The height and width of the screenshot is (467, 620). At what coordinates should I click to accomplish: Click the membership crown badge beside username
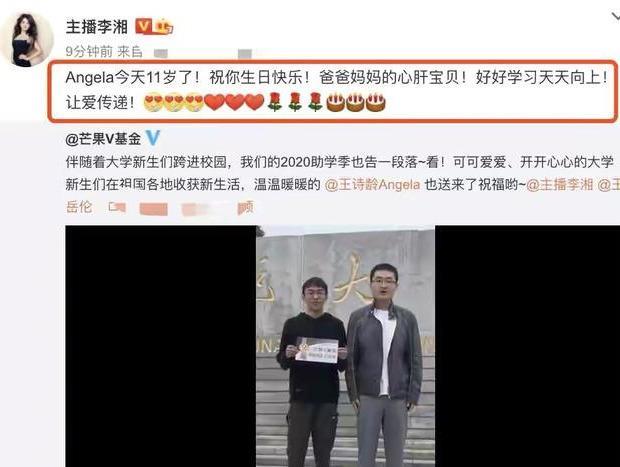point(163,27)
